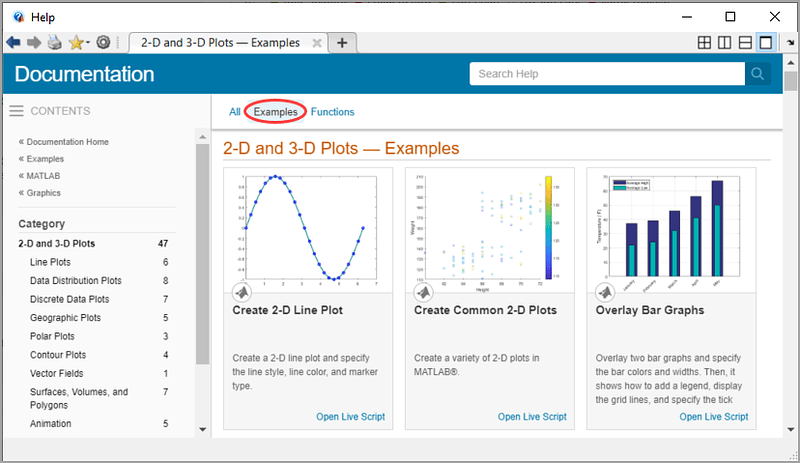Screen dimensions: 800x463
Task: Open the help preferences gear icon
Action: 103,43
